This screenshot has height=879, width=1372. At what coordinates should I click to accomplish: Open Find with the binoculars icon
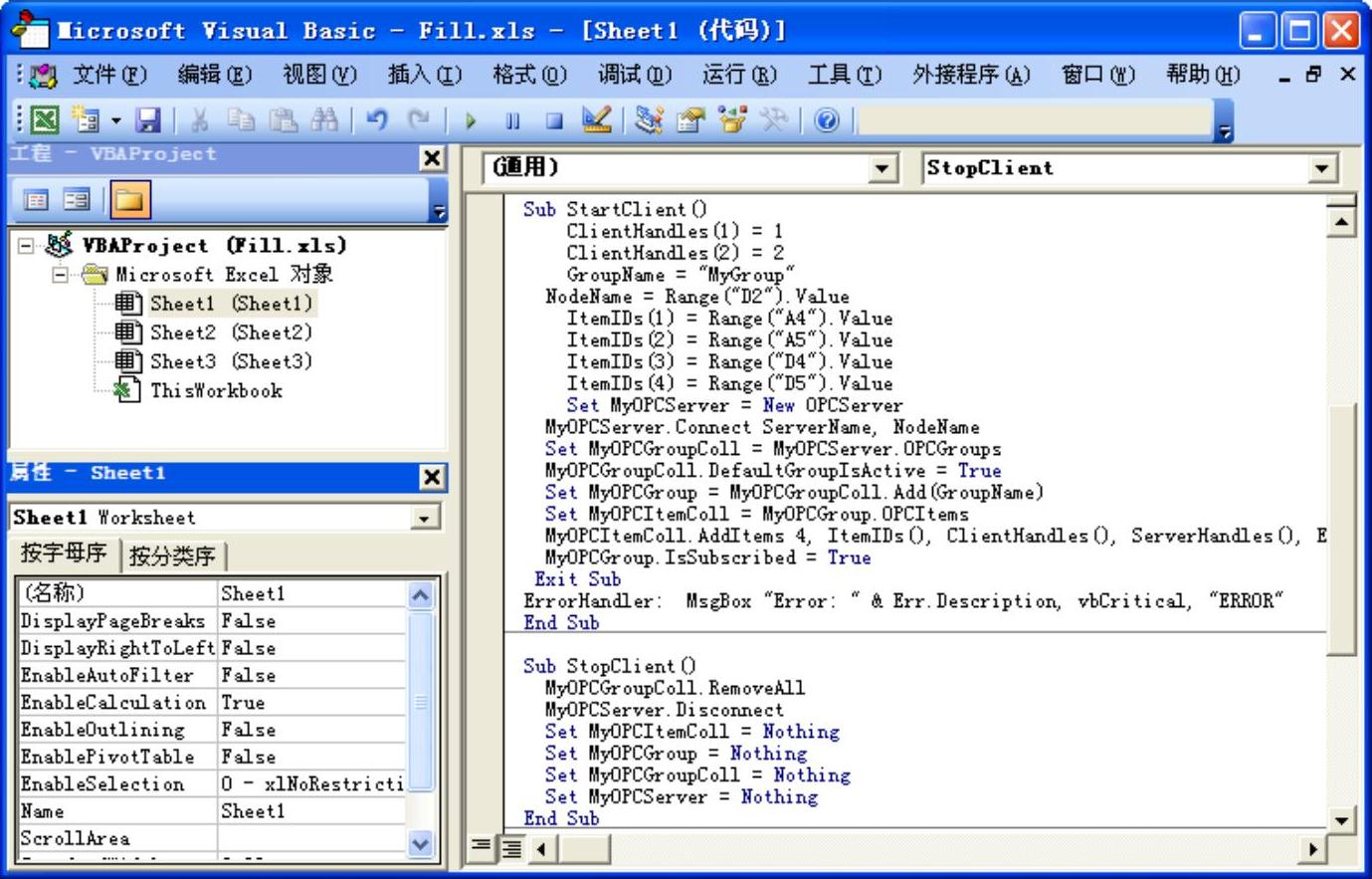(x=324, y=120)
